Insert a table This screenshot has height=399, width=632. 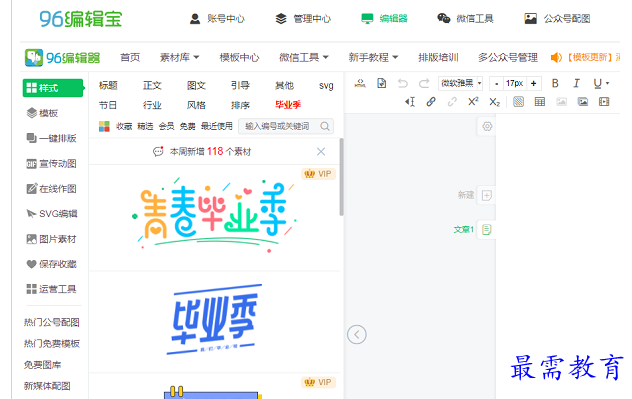540,102
